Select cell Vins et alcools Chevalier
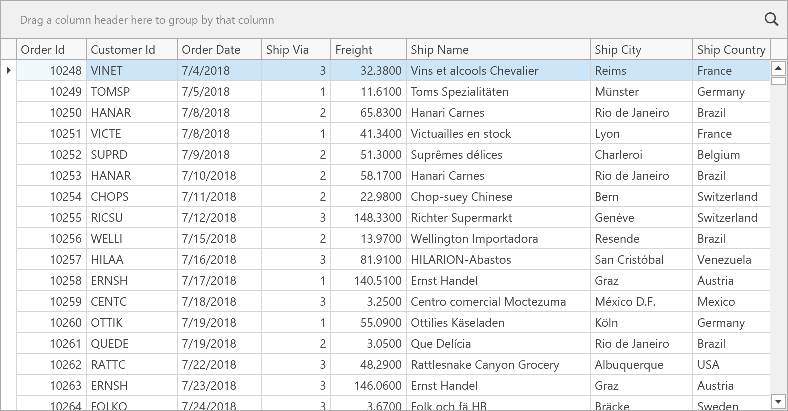 (499, 70)
